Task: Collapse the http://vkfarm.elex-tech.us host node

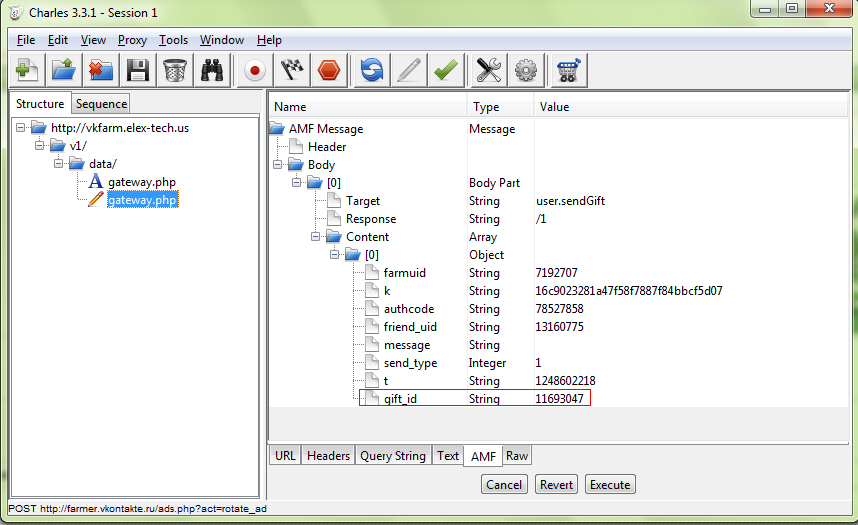Action: [x=20, y=128]
